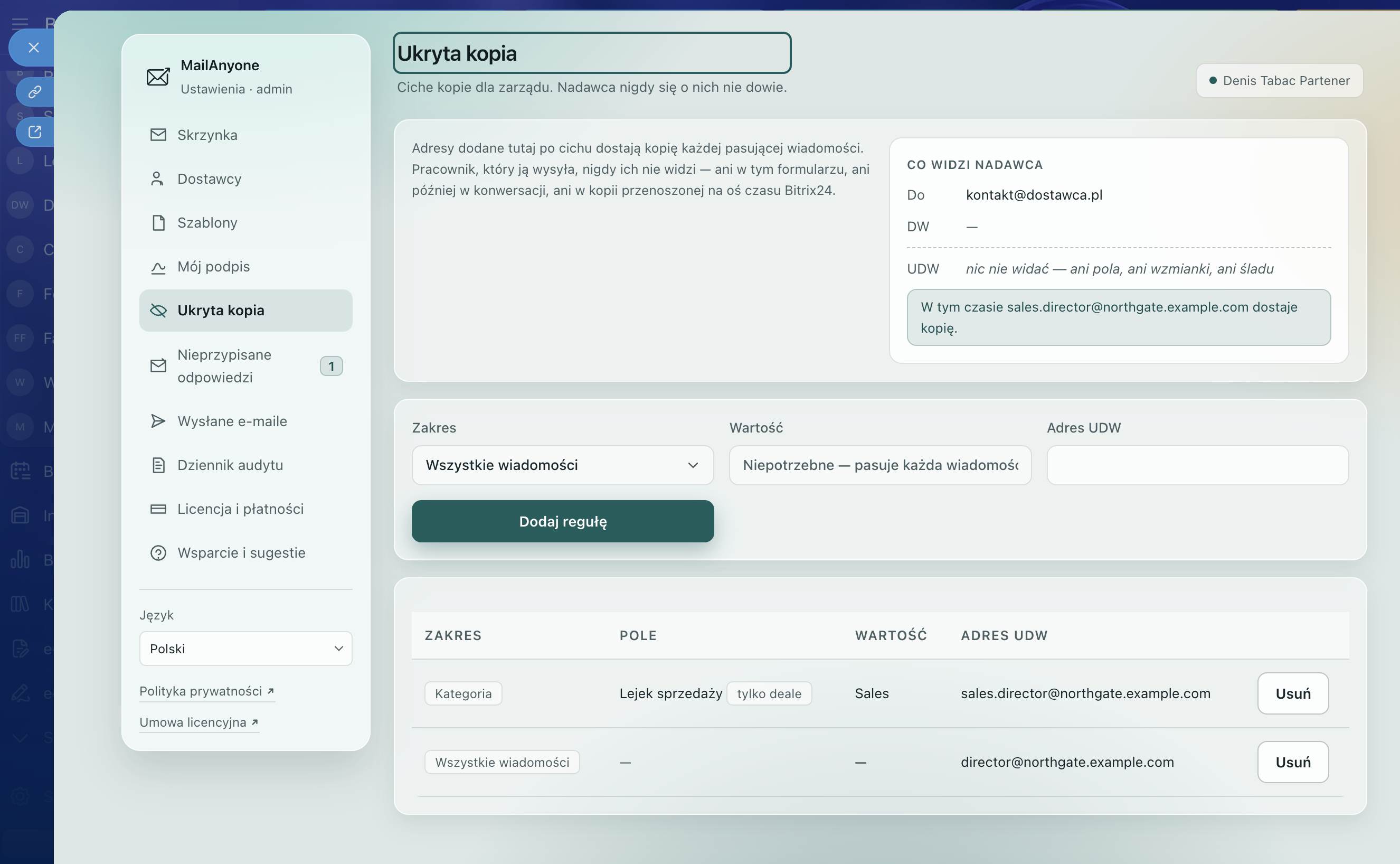Click the open in new window icon
1400x864 pixels.
click(35, 132)
